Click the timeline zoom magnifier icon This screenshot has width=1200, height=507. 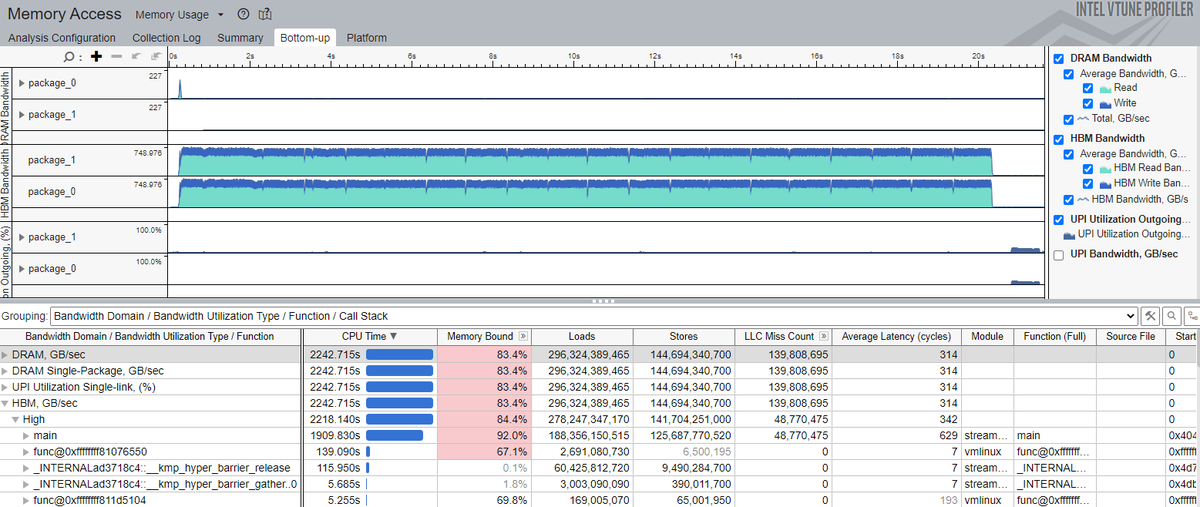tap(69, 57)
